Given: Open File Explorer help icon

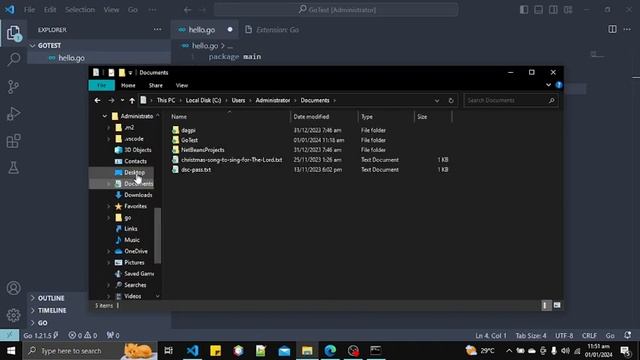Looking at the screenshot, I should tap(559, 85).
